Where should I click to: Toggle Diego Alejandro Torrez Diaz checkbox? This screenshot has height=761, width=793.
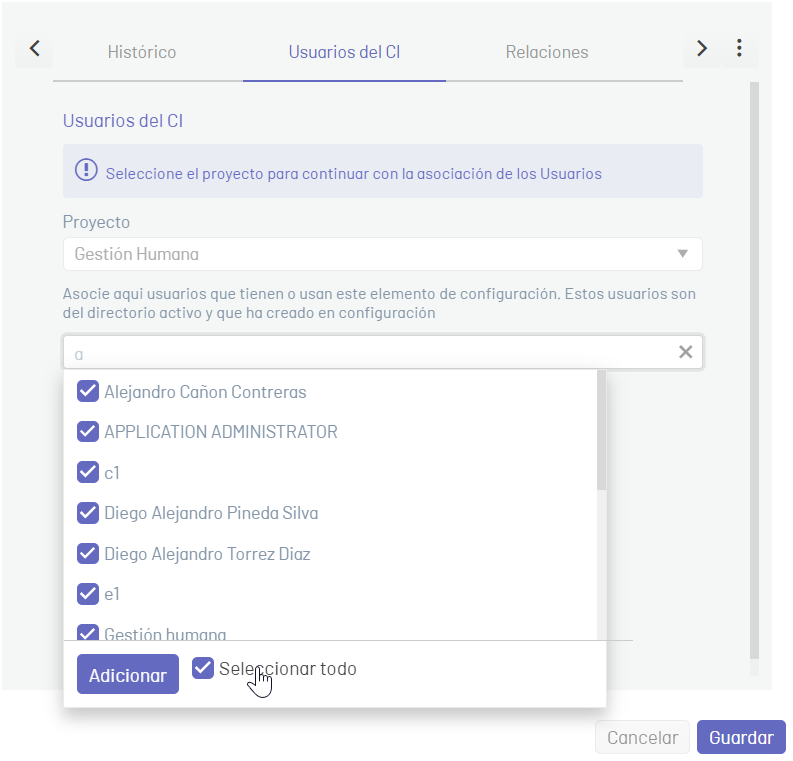pos(87,554)
